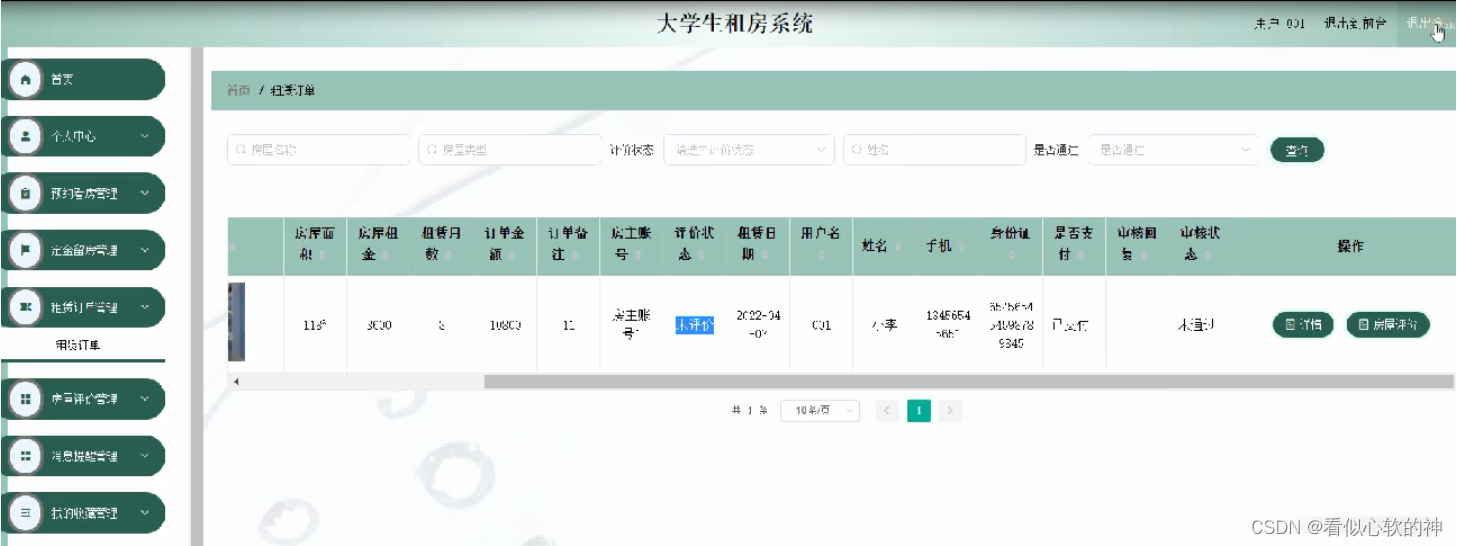The height and width of the screenshot is (546, 1457).
Task: Sort table by 审核状态 column arrows
Action: pyautogui.click(x=1207, y=255)
